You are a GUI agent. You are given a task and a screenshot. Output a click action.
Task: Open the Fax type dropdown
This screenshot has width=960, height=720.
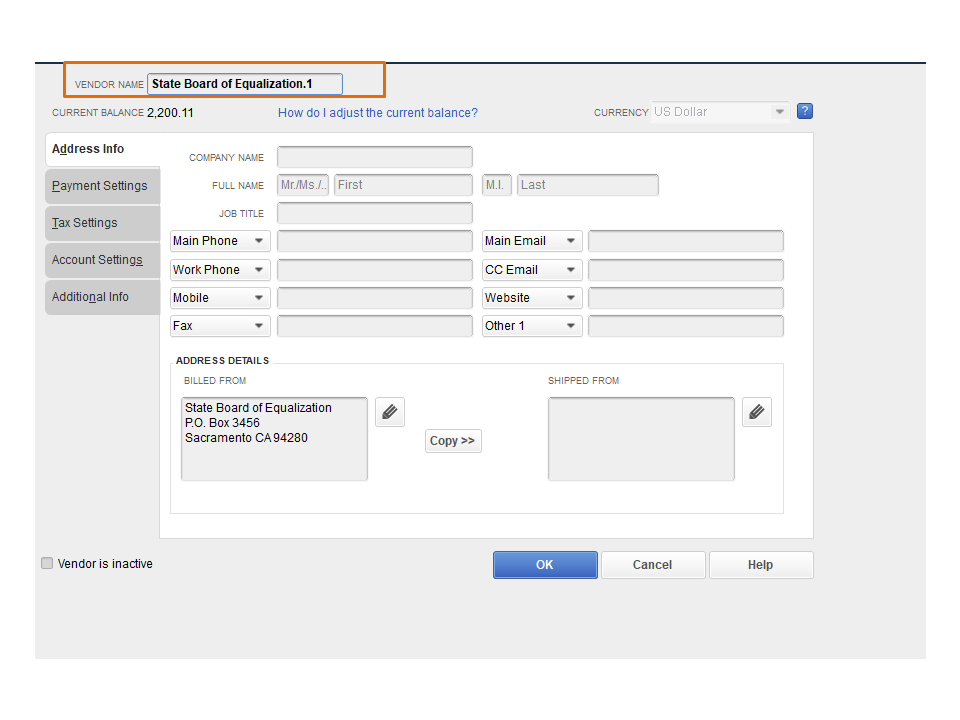coord(220,326)
